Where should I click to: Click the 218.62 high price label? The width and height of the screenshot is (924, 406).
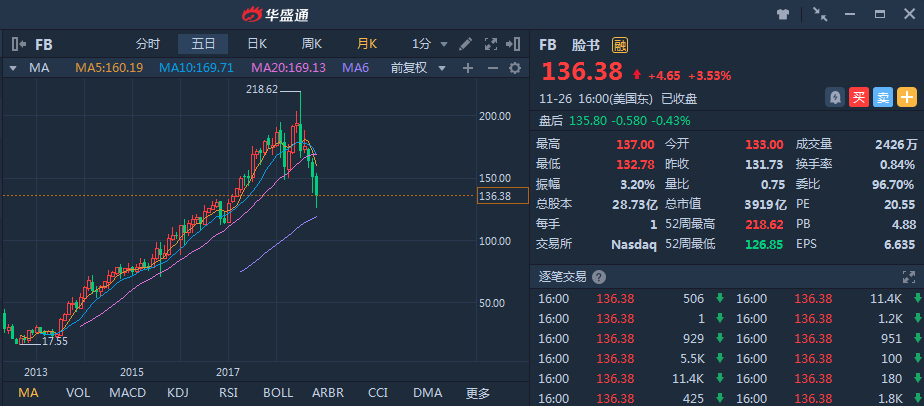(x=262, y=90)
